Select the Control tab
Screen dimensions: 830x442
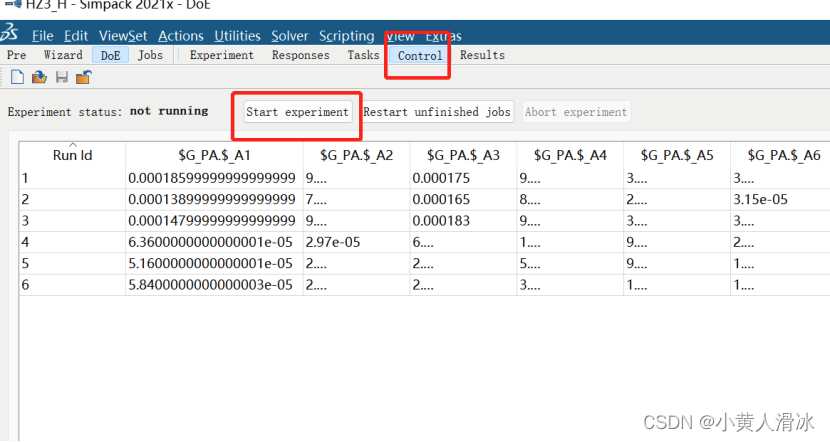coord(420,56)
